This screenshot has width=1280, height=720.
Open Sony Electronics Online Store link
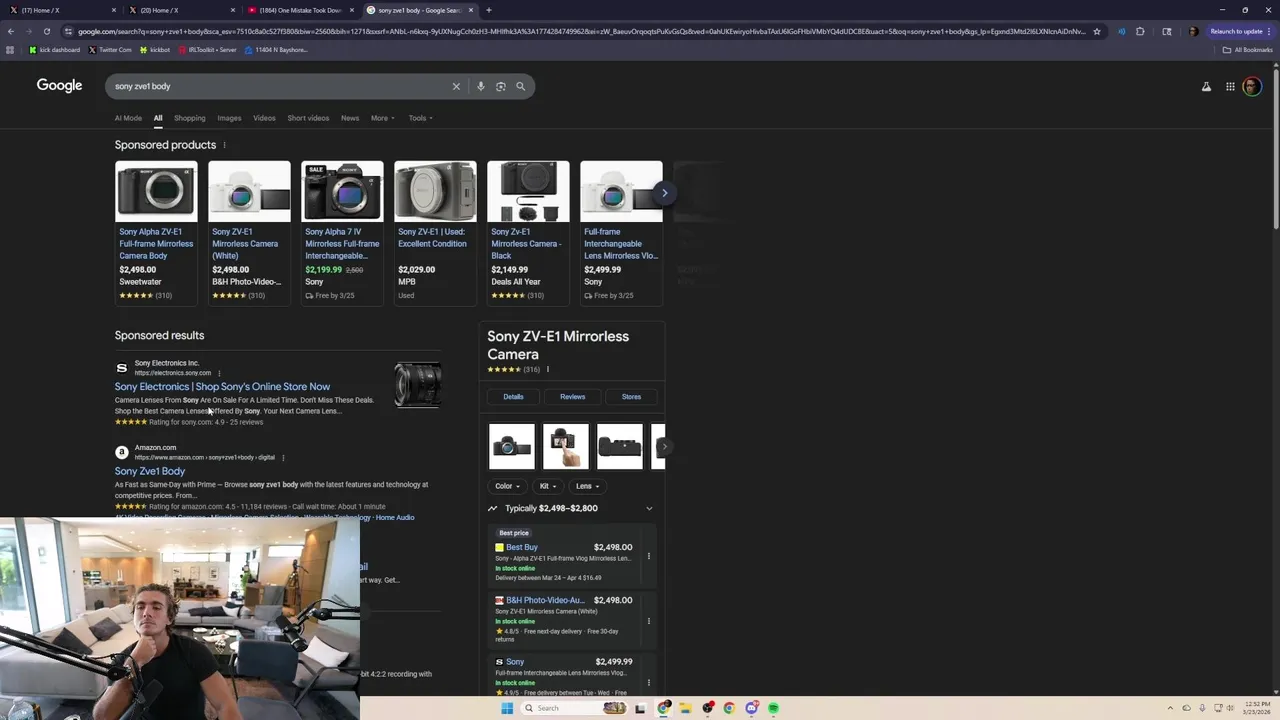[222, 386]
